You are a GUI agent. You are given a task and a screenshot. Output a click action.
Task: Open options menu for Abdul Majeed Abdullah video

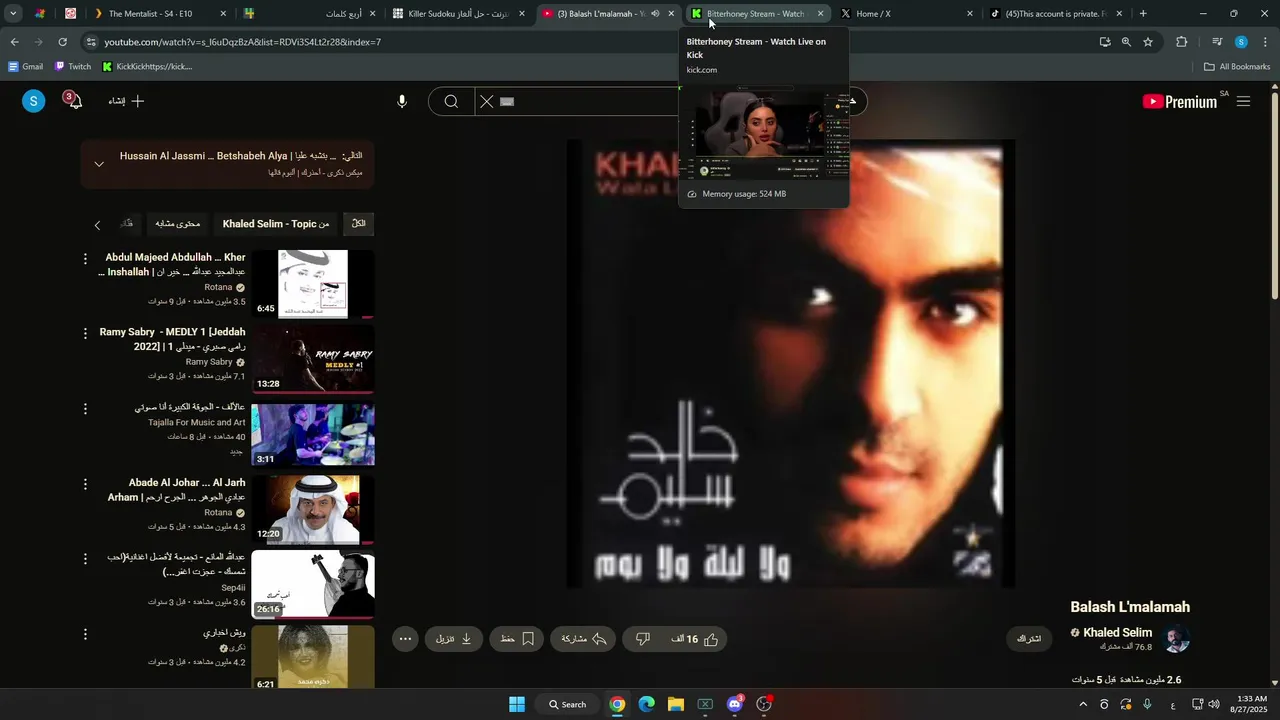coord(85,259)
